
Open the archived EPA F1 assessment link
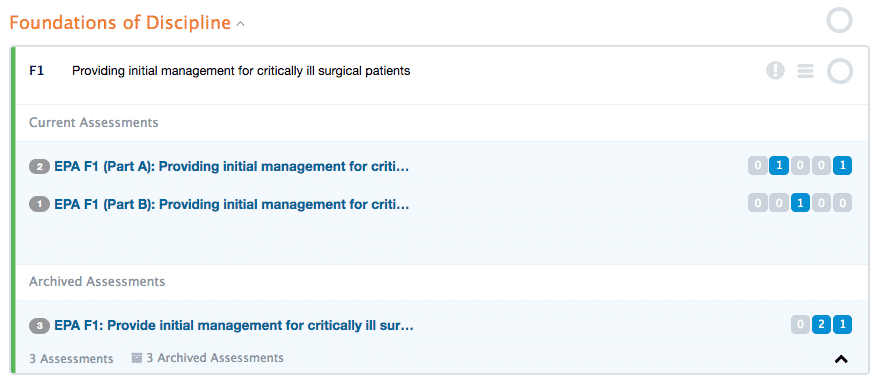coord(234,325)
